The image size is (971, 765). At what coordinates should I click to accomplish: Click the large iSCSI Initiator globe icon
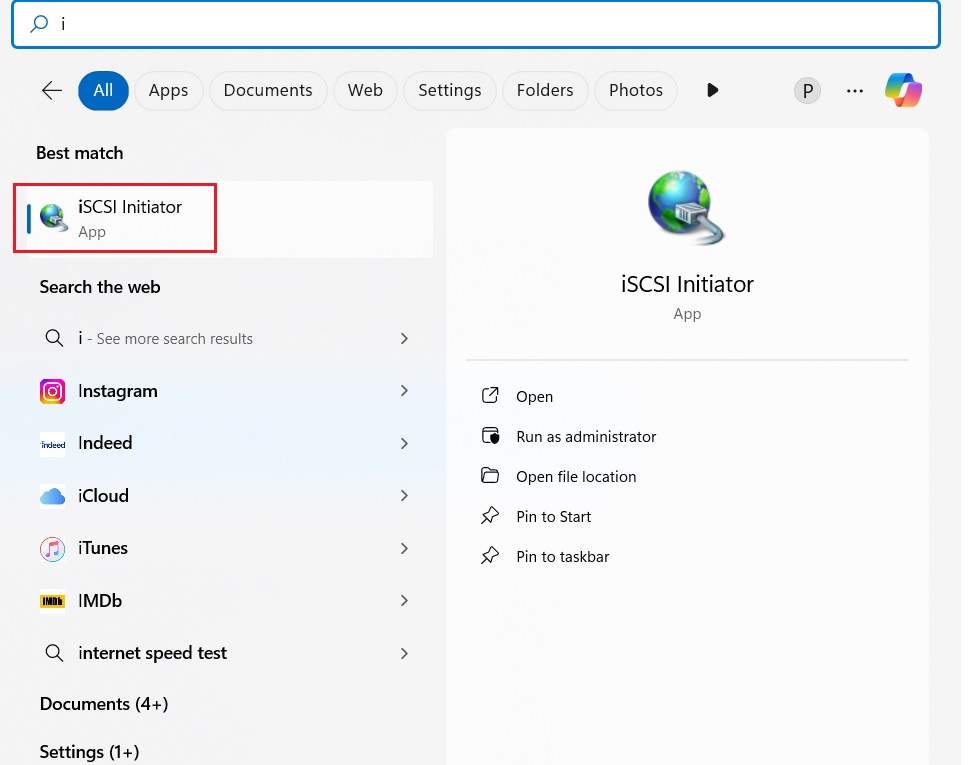pos(686,207)
